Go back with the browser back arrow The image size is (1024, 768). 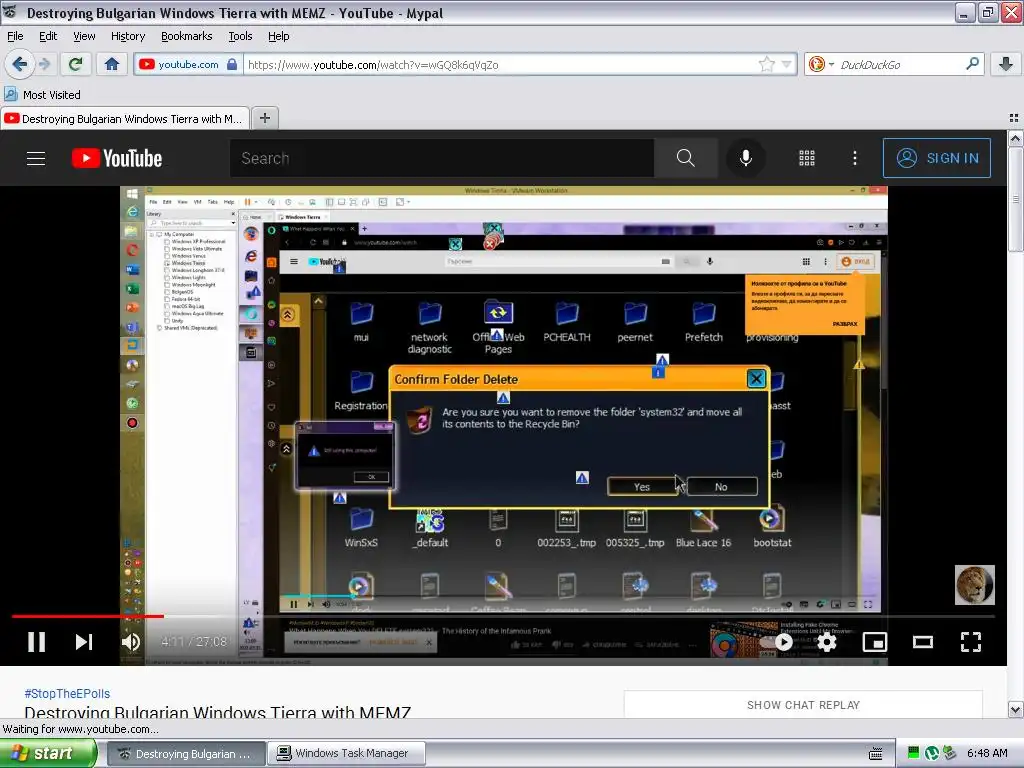(x=19, y=64)
